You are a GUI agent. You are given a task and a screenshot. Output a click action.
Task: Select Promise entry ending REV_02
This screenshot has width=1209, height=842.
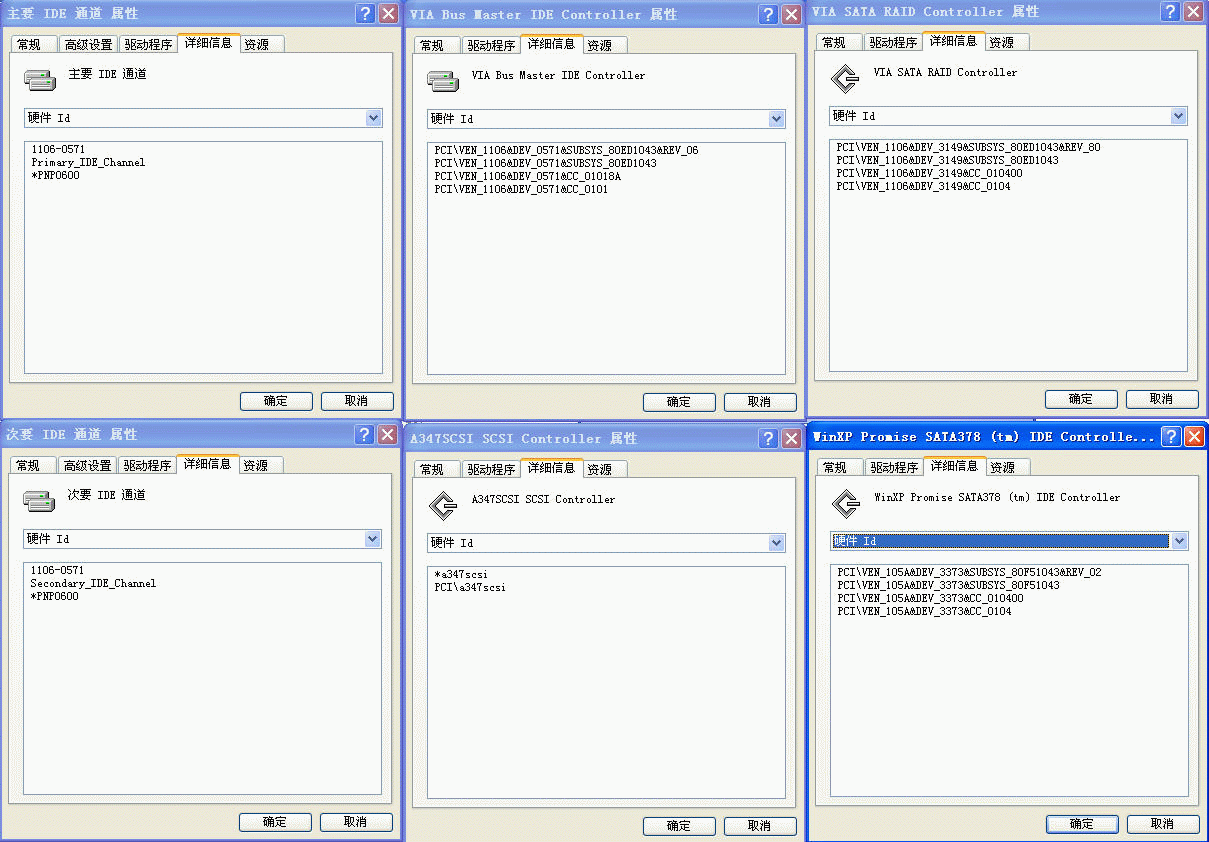[969, 572]
